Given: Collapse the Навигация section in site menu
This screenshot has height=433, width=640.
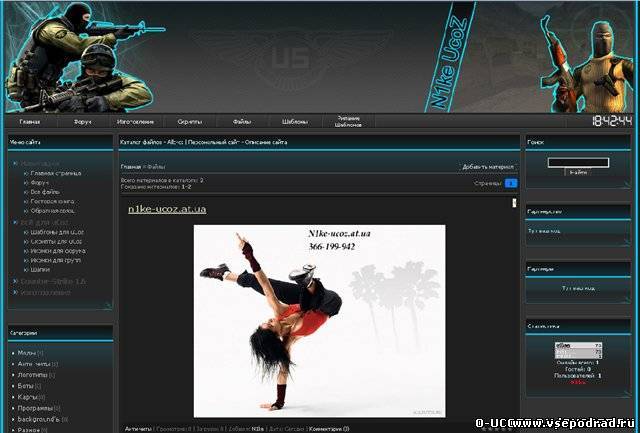Looking at the screenshot, I should (40, 164).
